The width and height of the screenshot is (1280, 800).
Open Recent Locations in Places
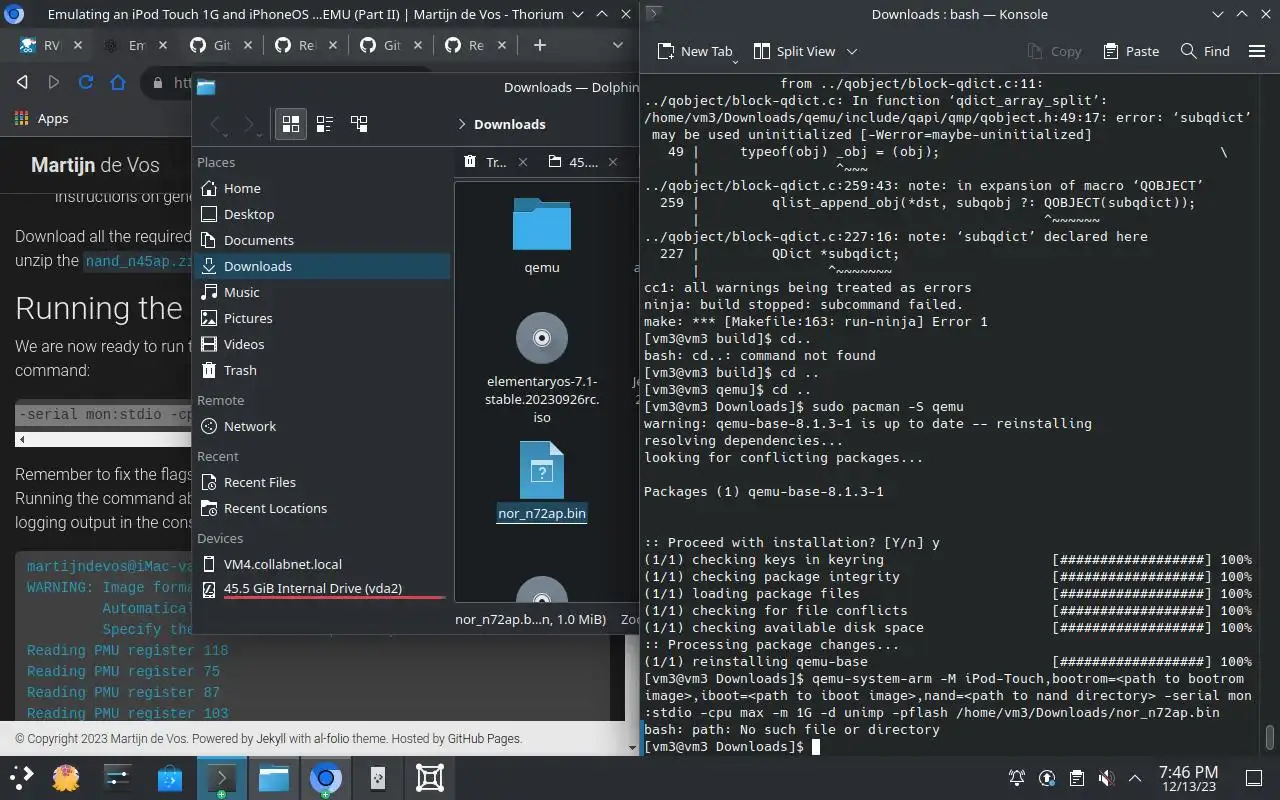(321, 508)
